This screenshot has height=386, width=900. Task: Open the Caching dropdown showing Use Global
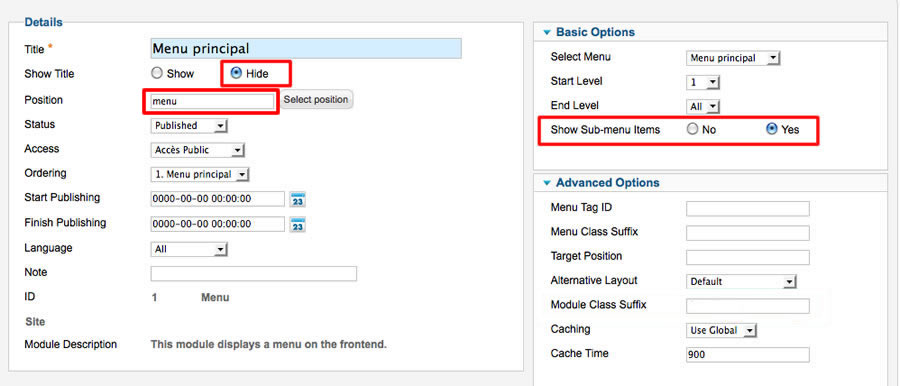(x=721, y=330)
